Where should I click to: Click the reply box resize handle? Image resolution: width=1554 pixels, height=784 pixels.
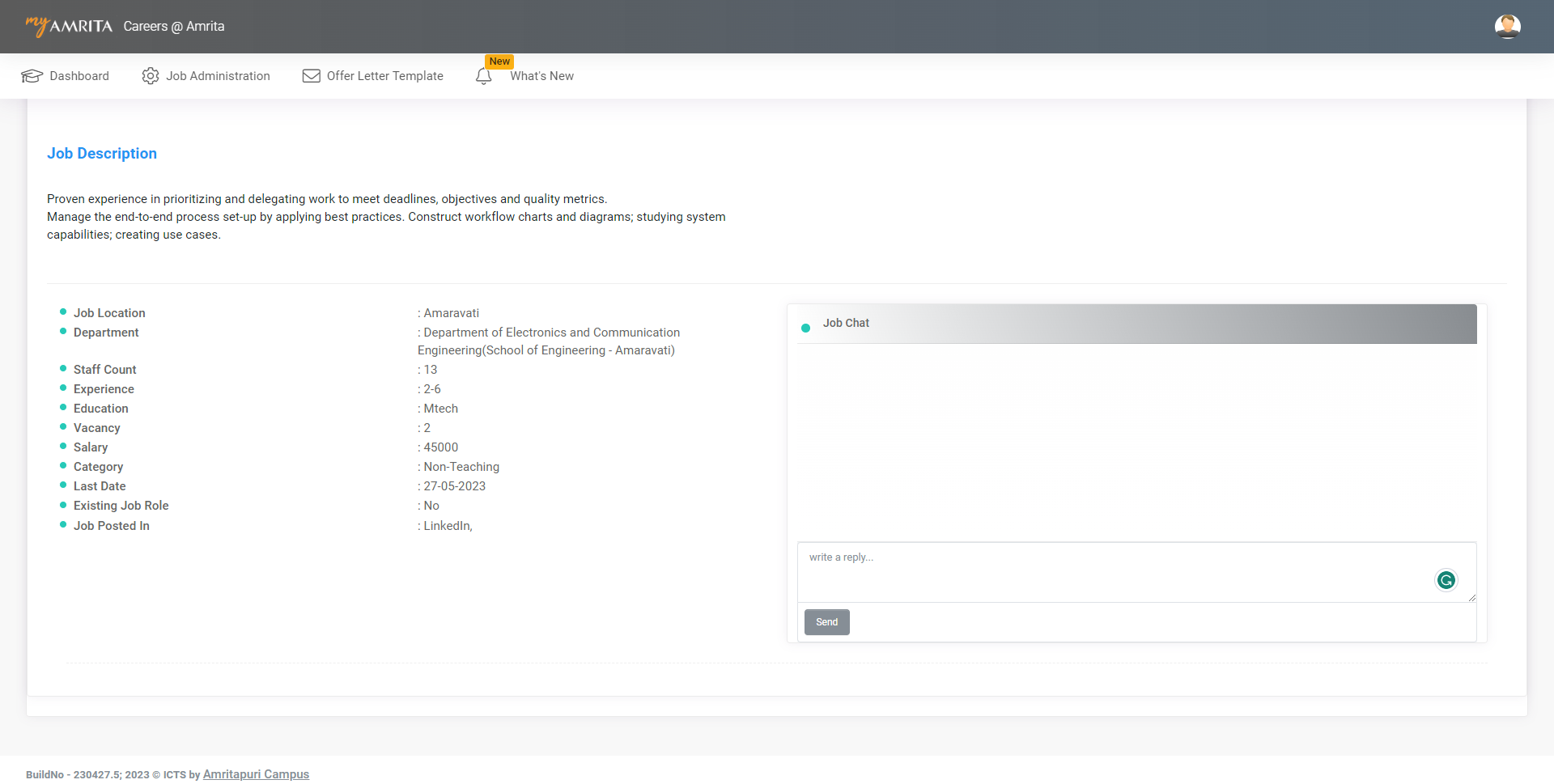[1471, 598]
